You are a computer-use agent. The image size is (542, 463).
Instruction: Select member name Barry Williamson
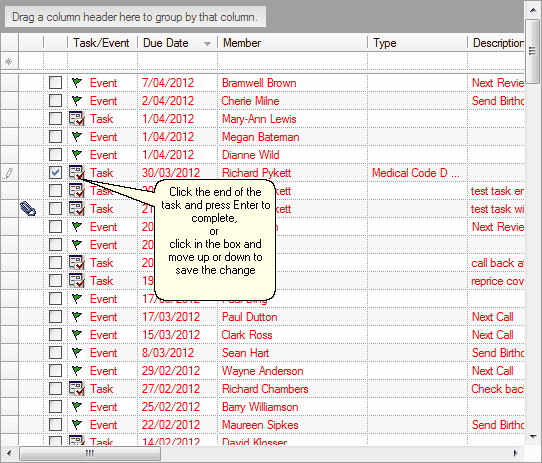pos(260,407)
